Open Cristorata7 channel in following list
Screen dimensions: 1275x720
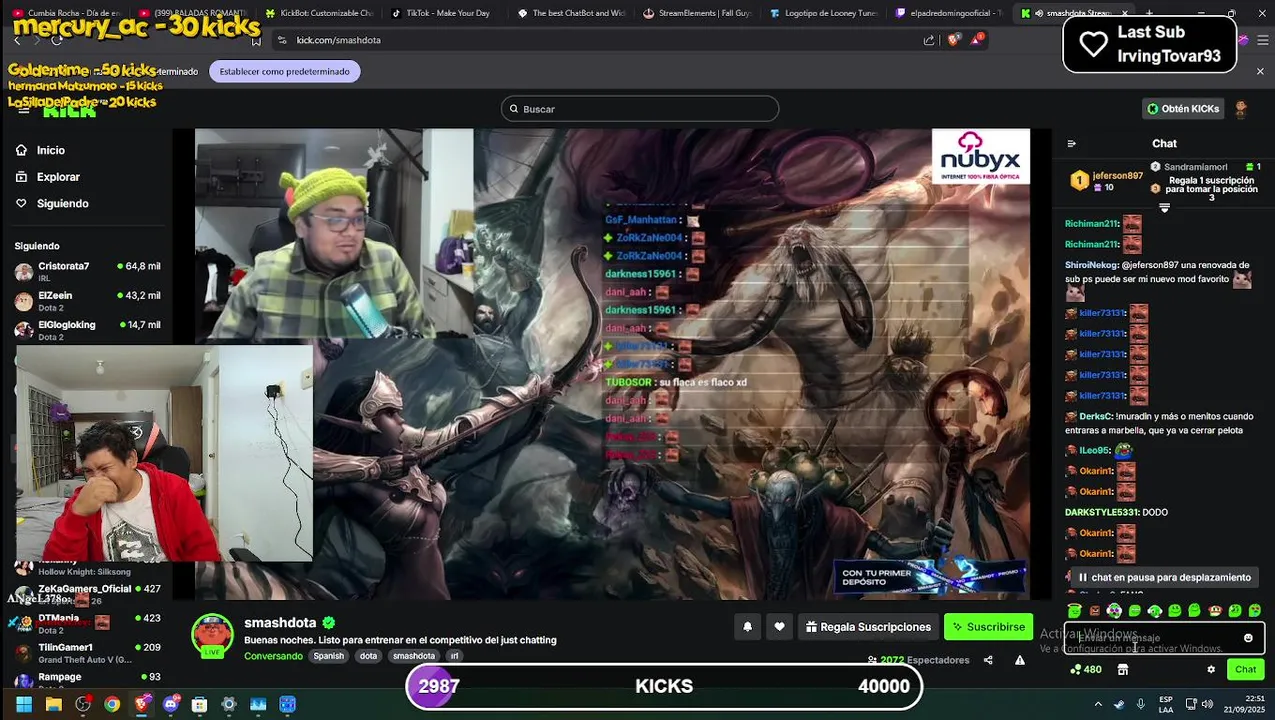[88, 271]
